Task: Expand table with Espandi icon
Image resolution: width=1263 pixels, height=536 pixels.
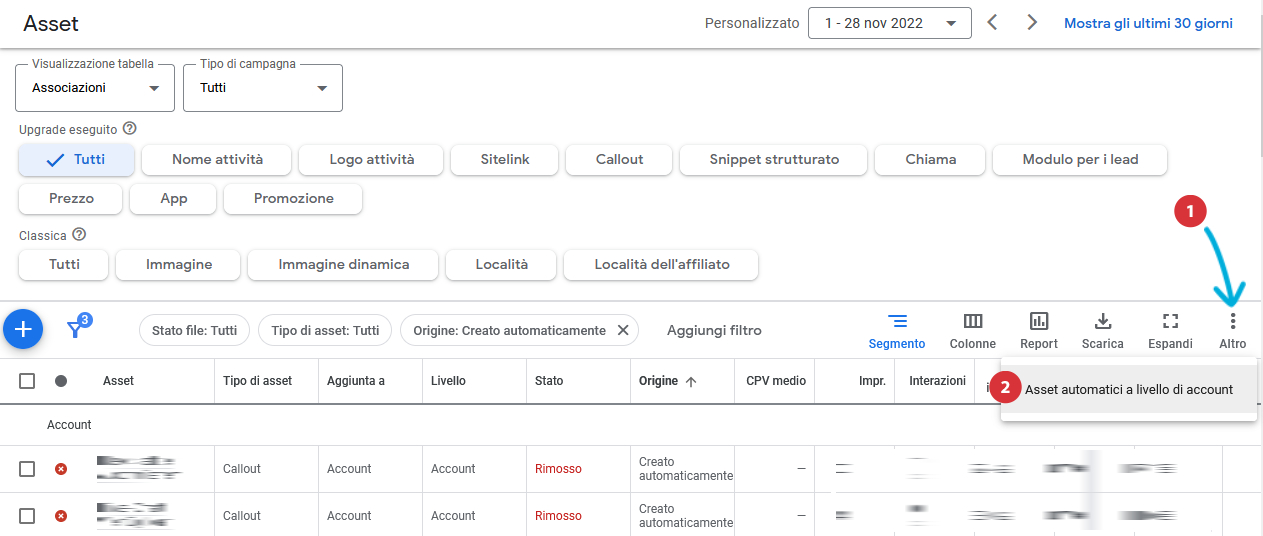Action: tap(1170, 330)
